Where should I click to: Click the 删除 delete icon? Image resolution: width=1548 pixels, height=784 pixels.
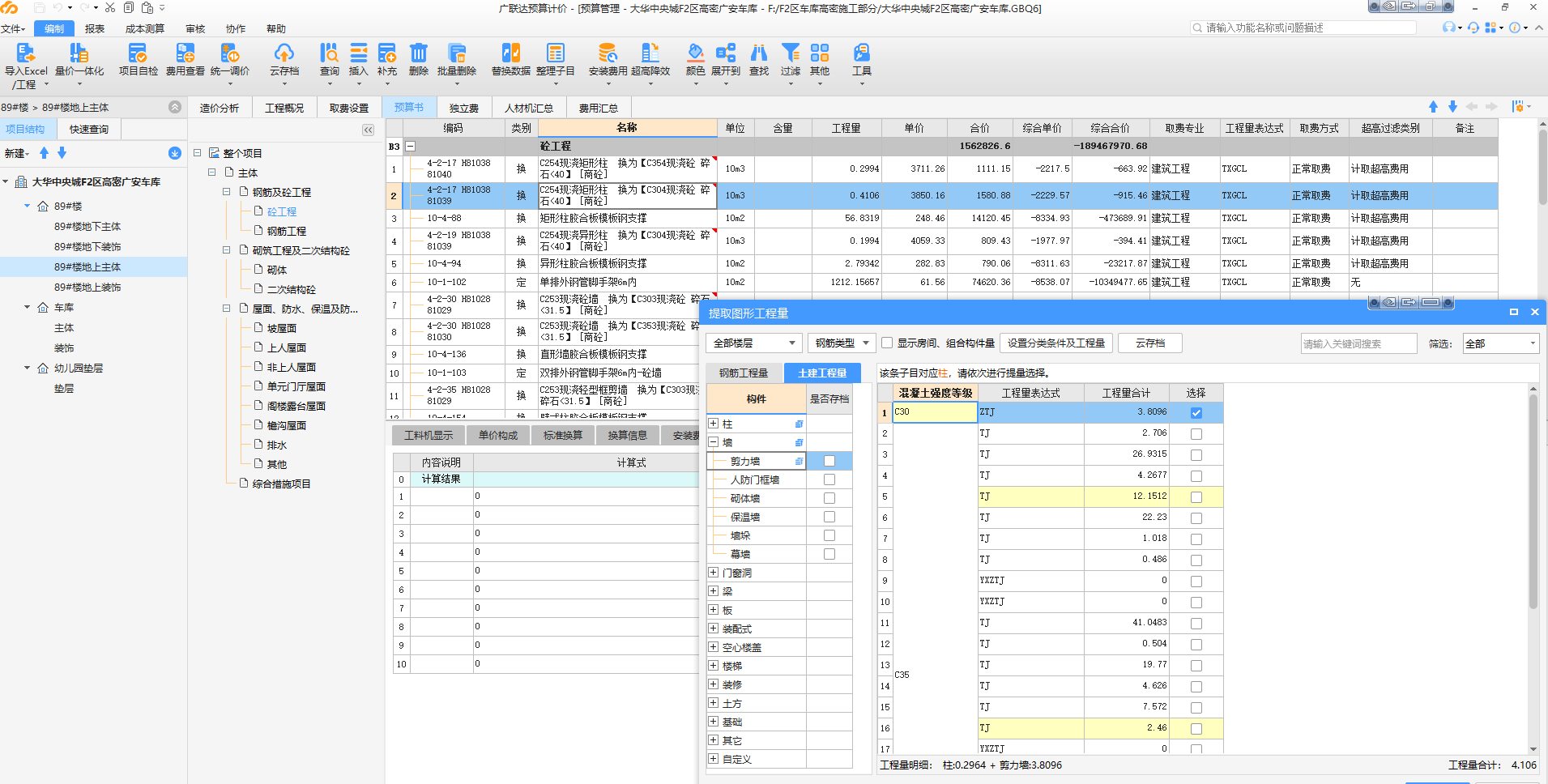(x=418, y=54)
